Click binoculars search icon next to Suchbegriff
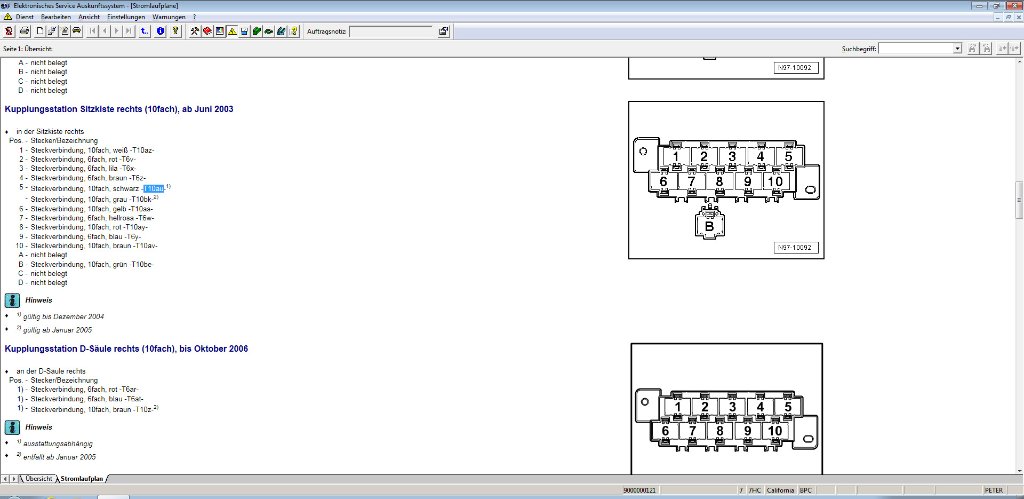The height and width of the screenshot is (499, 1024). pos(973,48)
